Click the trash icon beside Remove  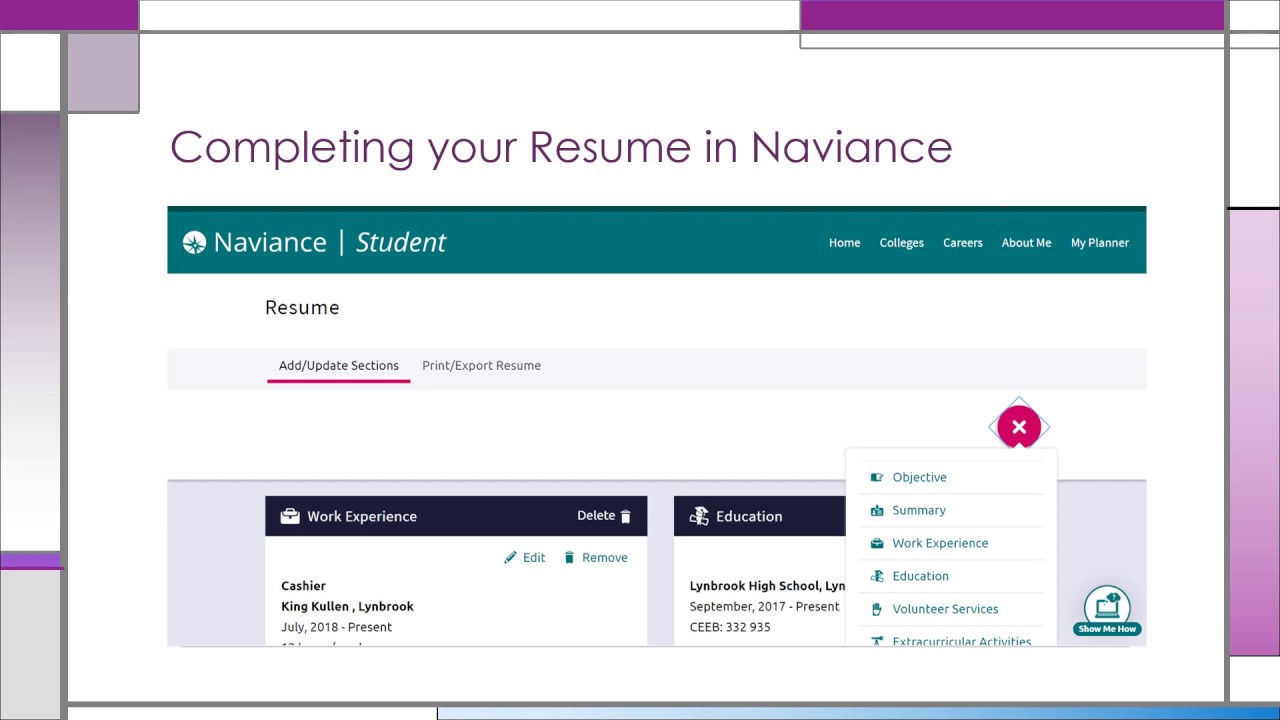[569, 557]
